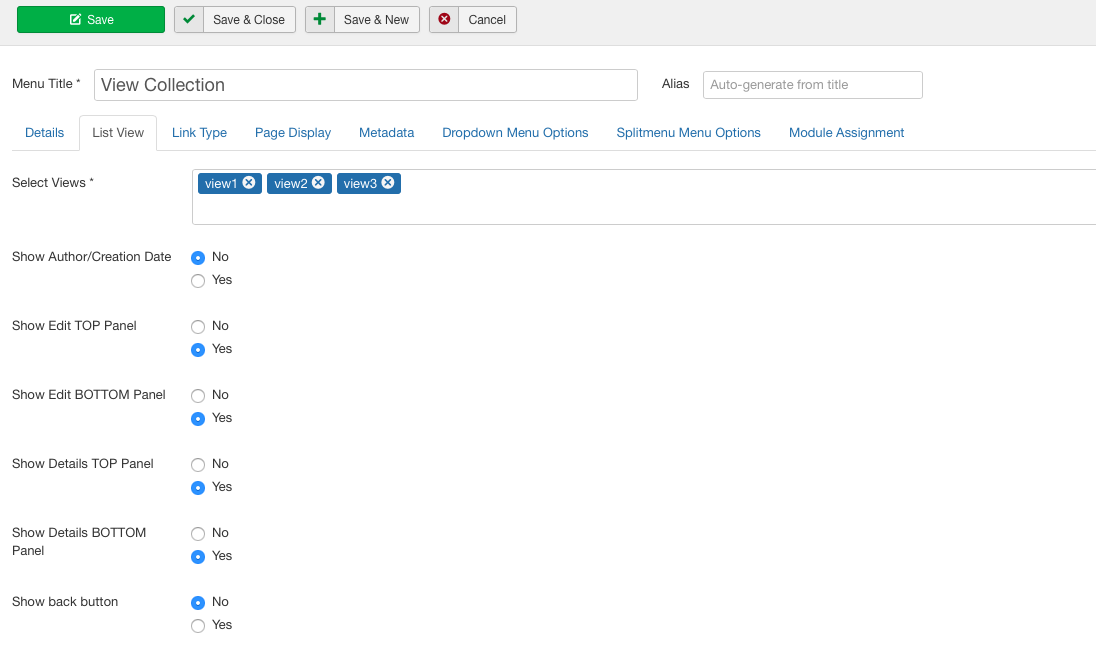Click the Show back button label
1096x651 pixels.
(65, 601)
